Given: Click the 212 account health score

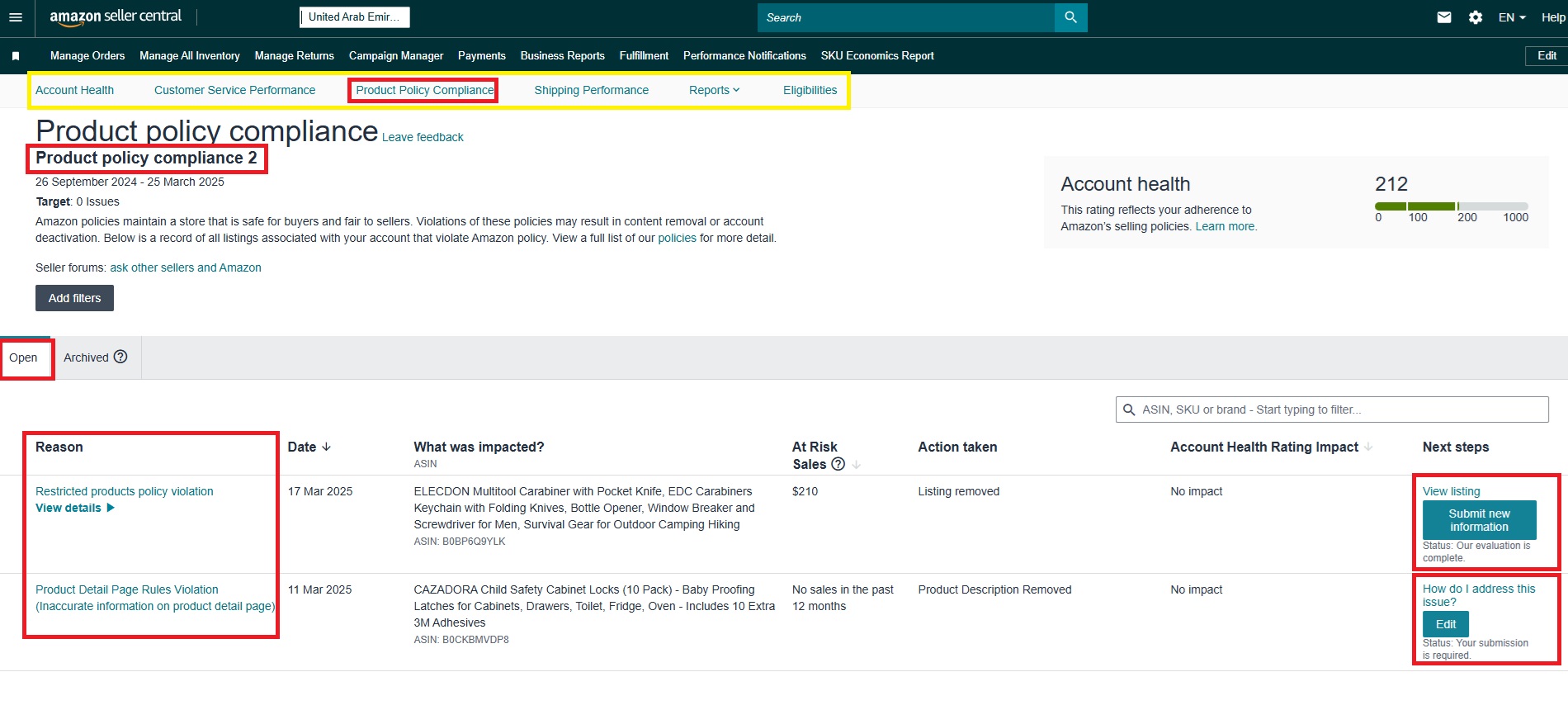Looking at the screenshot, I should (1391, 184).
